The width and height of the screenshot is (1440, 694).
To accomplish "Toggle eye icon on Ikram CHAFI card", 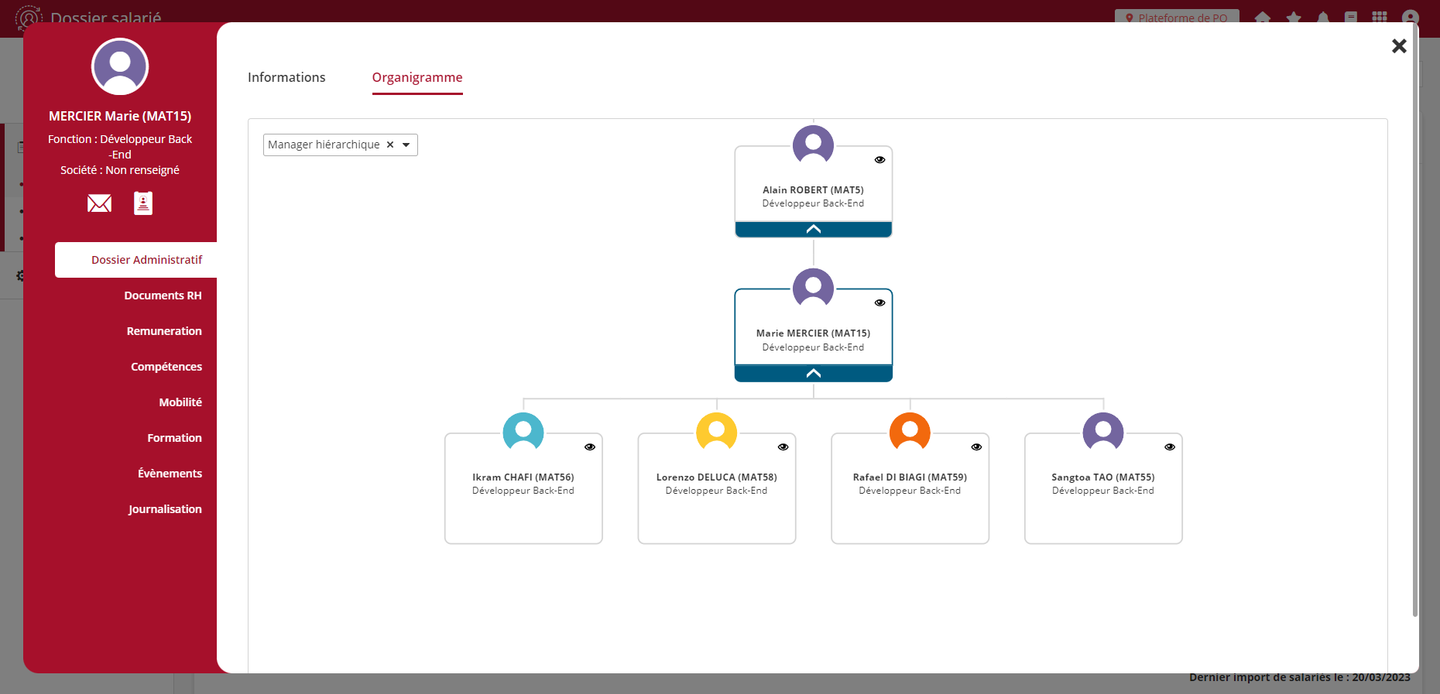I will tap(590, 447).
